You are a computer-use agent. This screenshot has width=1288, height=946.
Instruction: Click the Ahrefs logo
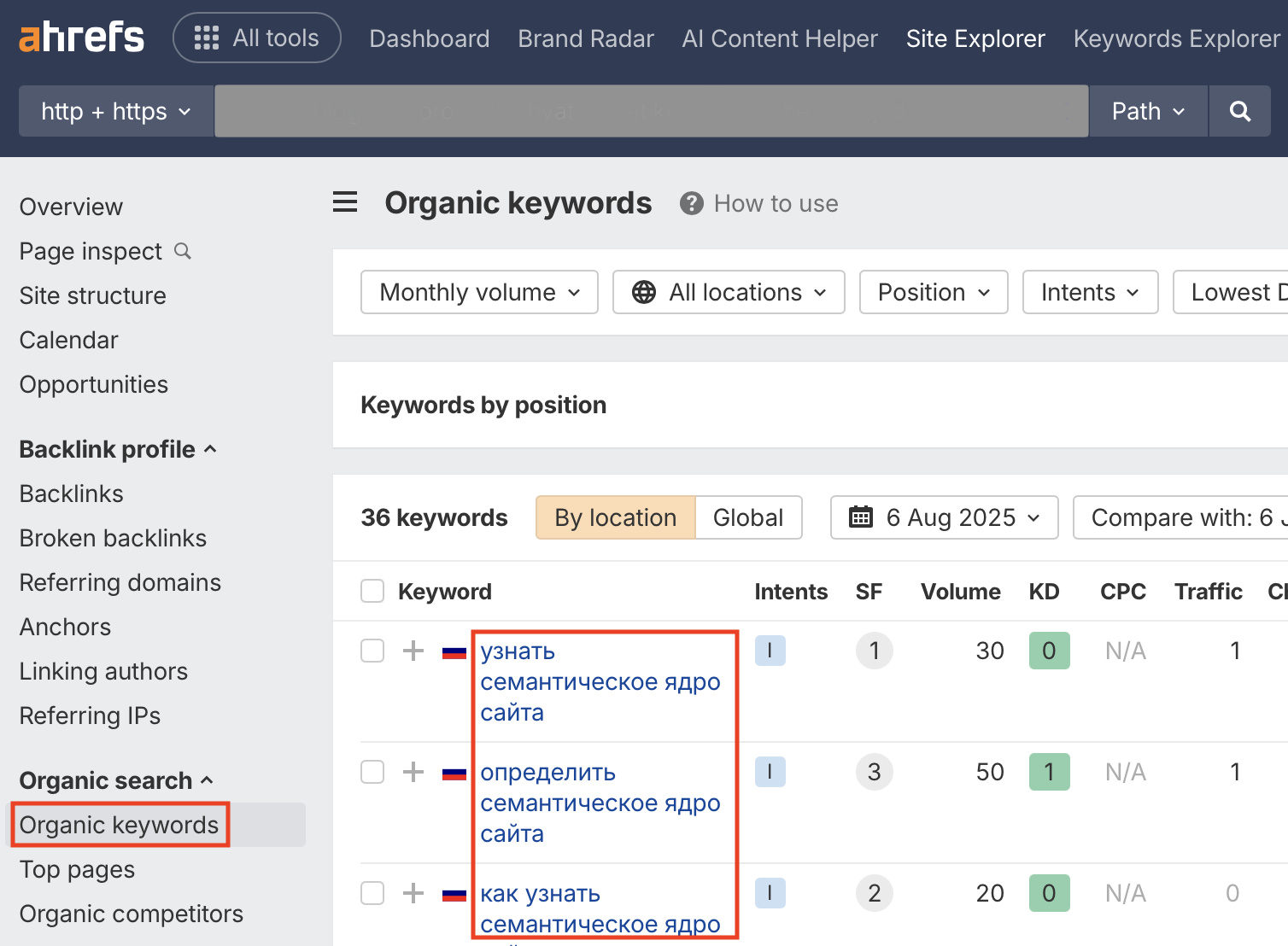point(81,38)
